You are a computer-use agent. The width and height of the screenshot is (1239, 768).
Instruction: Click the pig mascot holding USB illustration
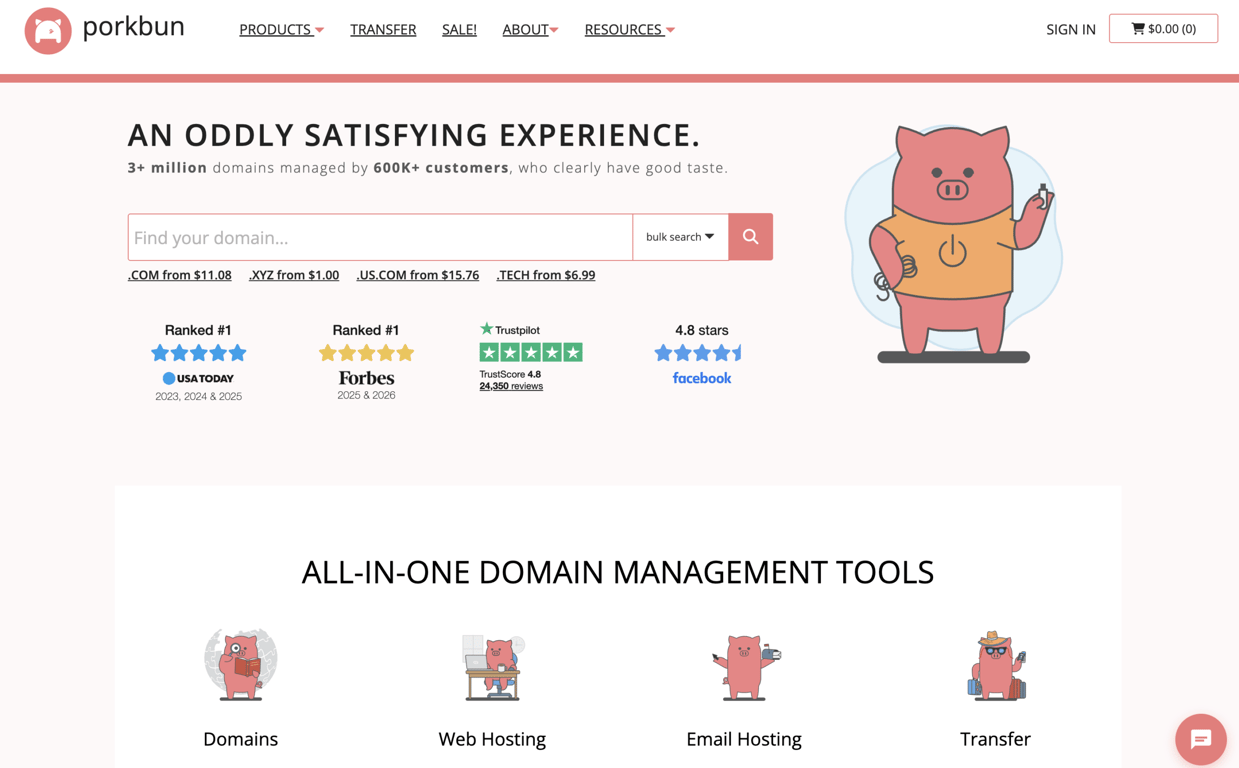coord(953,242)
